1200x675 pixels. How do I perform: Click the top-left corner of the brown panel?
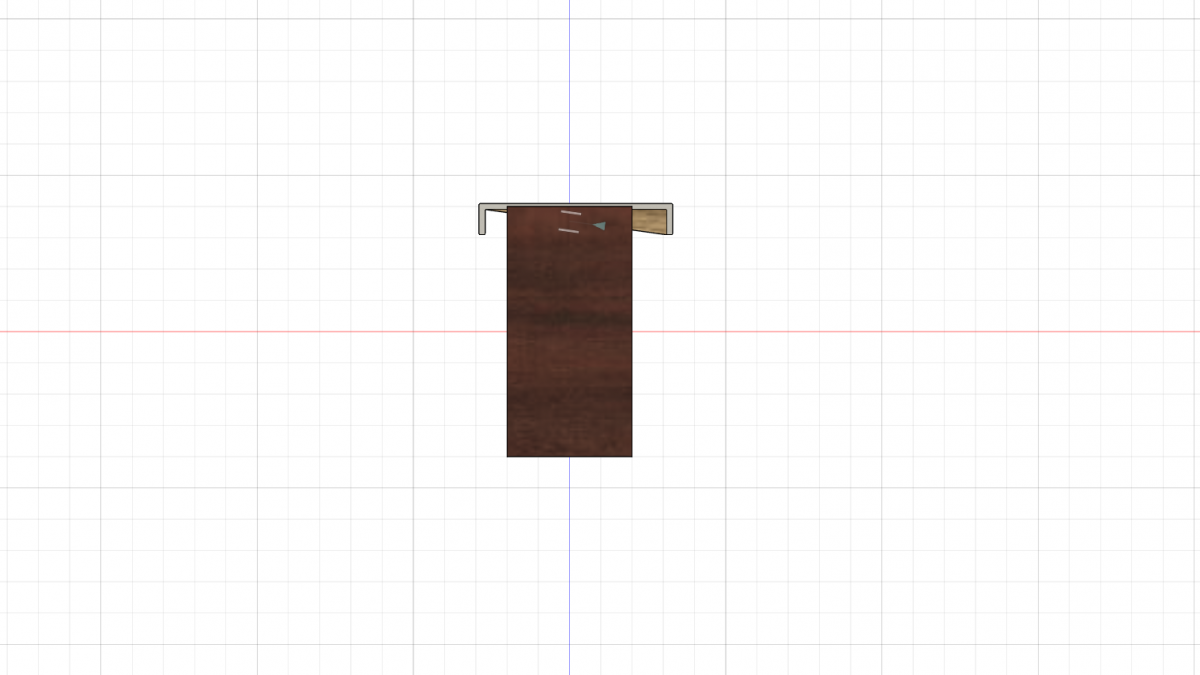click(508, 207)
